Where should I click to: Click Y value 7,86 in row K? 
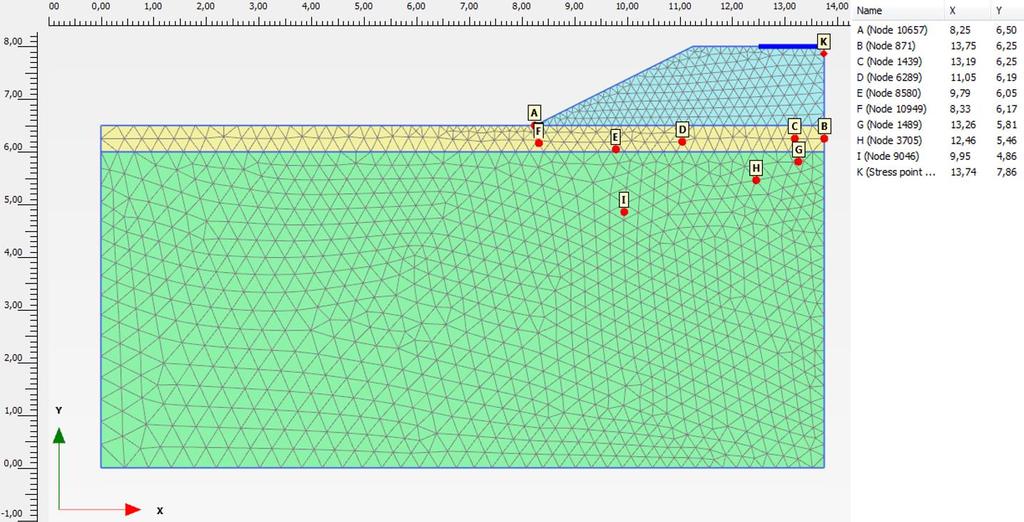1005,172
